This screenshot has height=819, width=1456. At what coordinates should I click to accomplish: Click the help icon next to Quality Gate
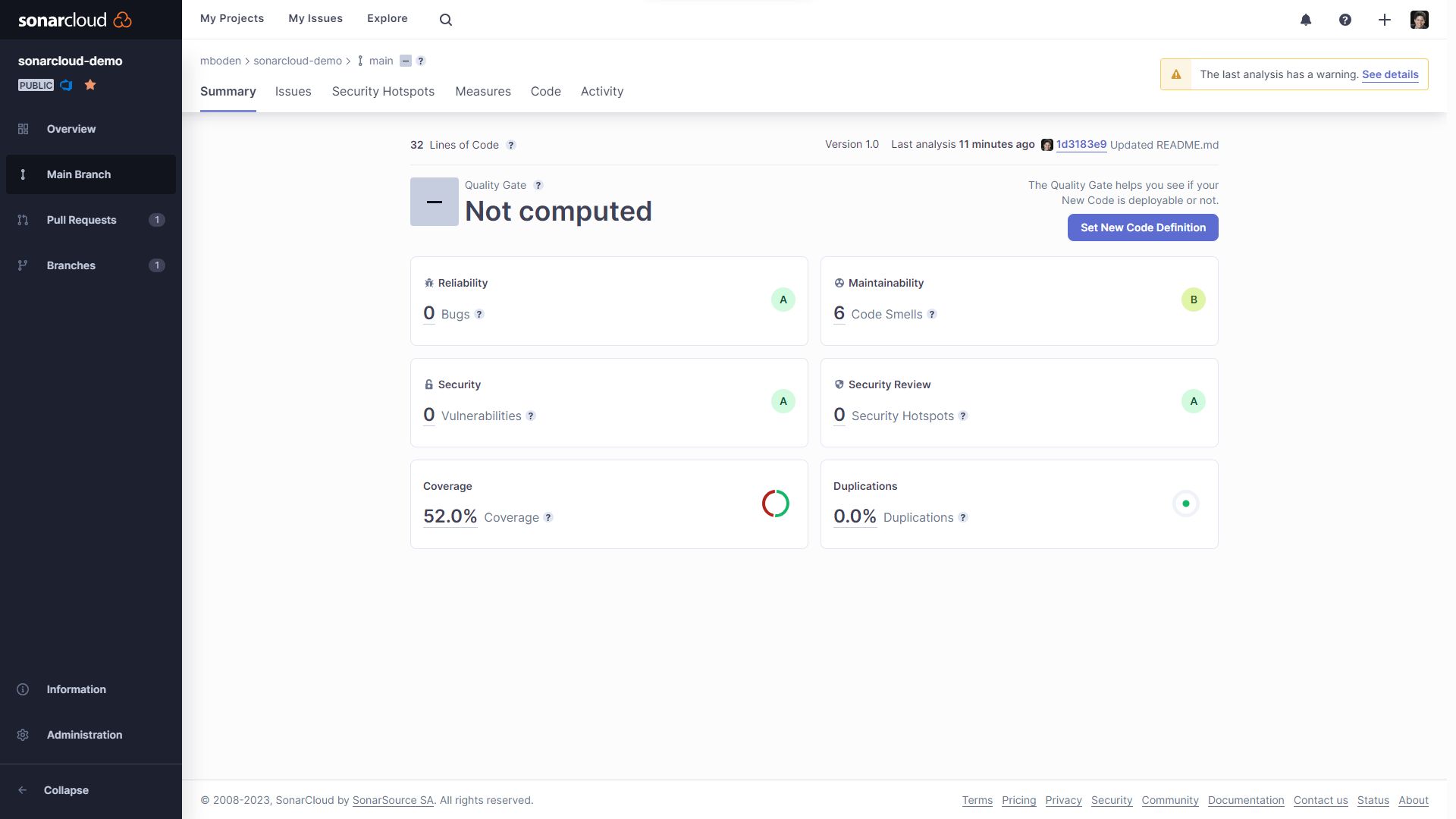coord(538,185)
